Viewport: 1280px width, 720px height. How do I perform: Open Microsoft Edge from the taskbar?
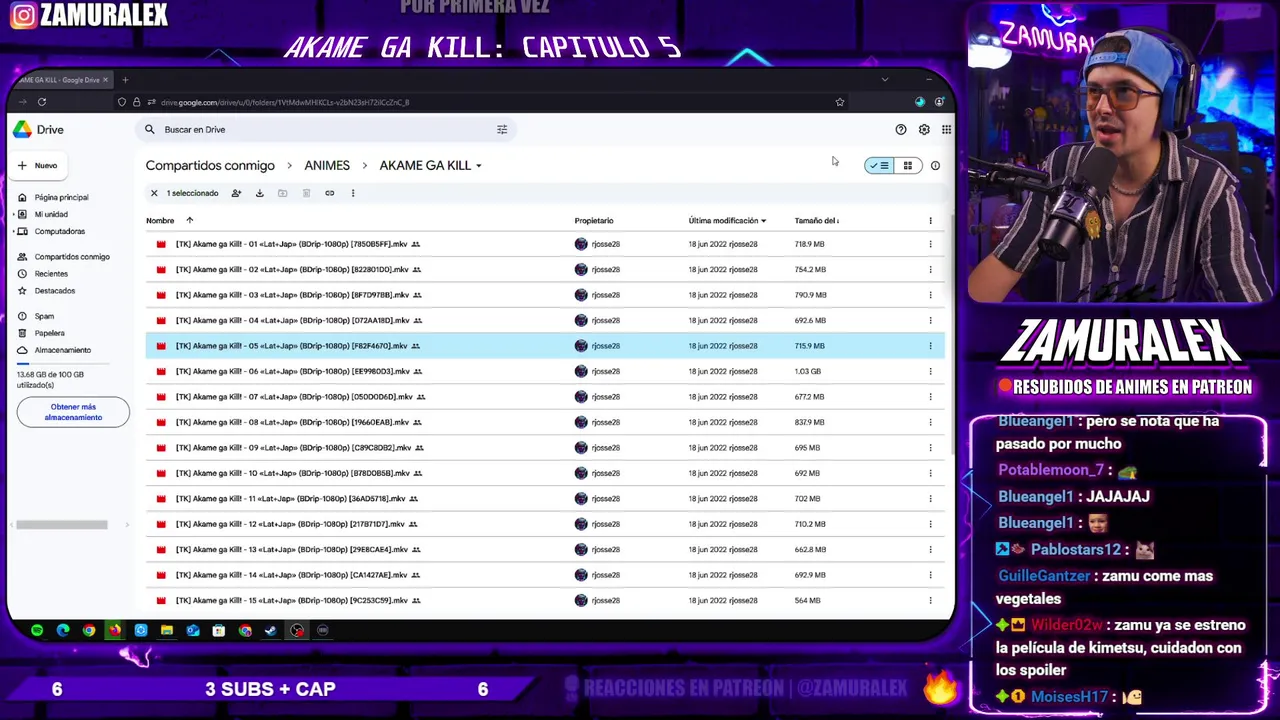63,630
